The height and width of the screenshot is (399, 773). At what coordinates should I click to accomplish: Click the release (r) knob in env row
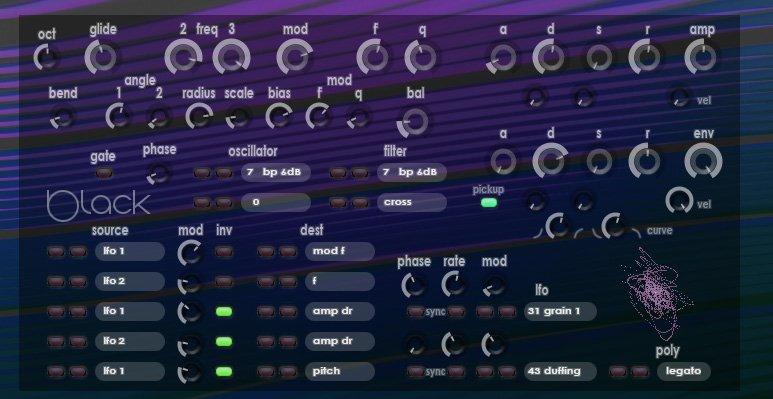[646, 161]
